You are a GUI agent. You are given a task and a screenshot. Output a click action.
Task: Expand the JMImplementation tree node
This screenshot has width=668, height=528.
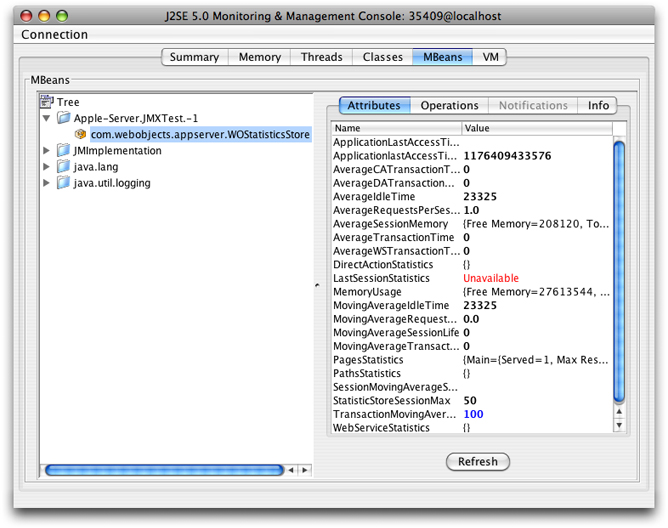pos(46,150)
